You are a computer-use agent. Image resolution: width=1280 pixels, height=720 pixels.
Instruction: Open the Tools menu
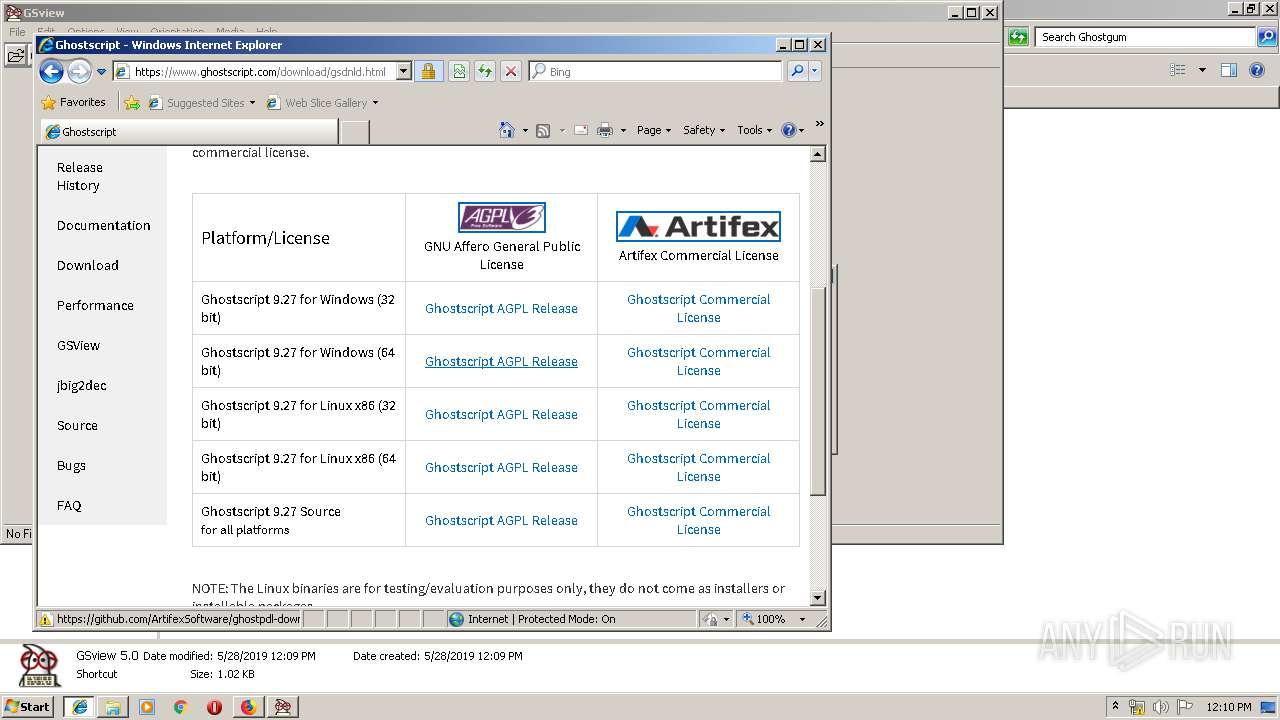tap(755, 130)
